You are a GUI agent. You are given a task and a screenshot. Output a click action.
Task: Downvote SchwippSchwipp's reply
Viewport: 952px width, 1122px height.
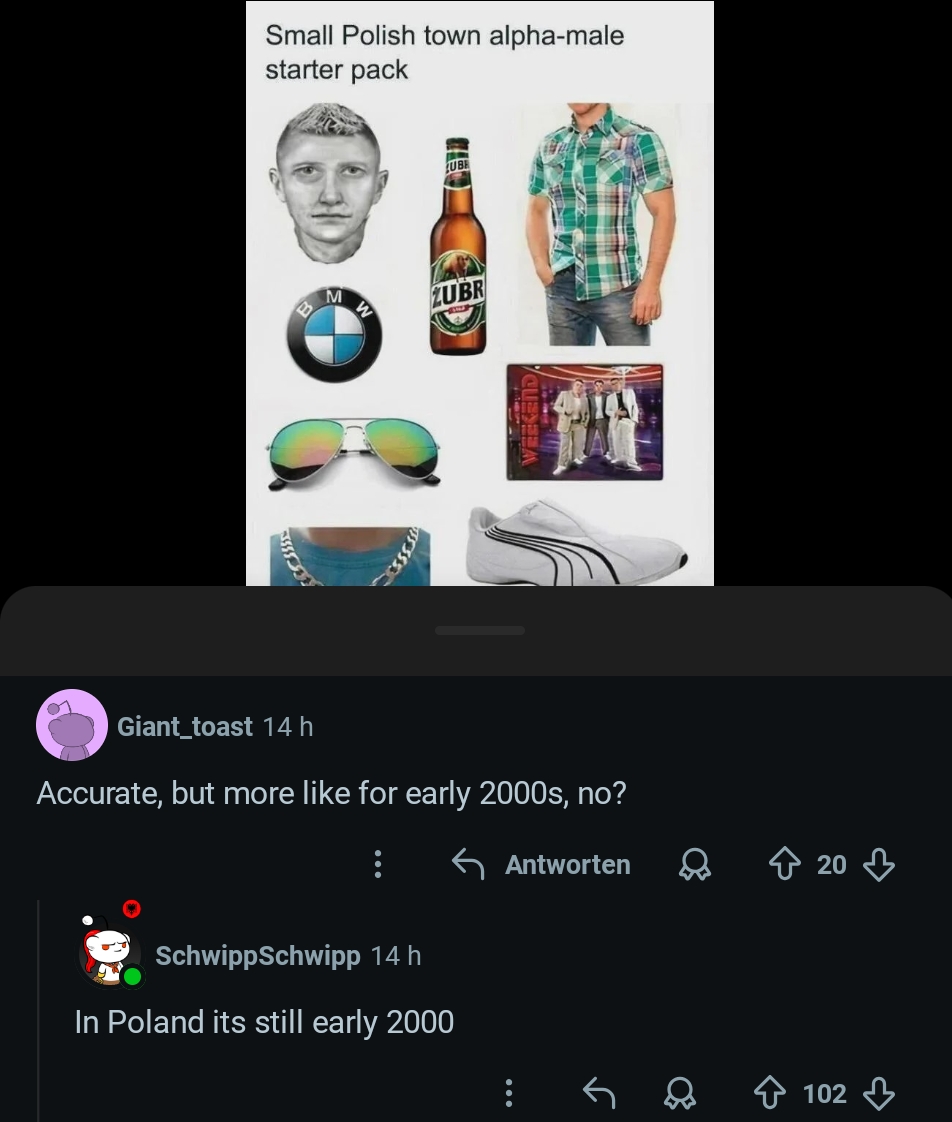coord(878,1094)
